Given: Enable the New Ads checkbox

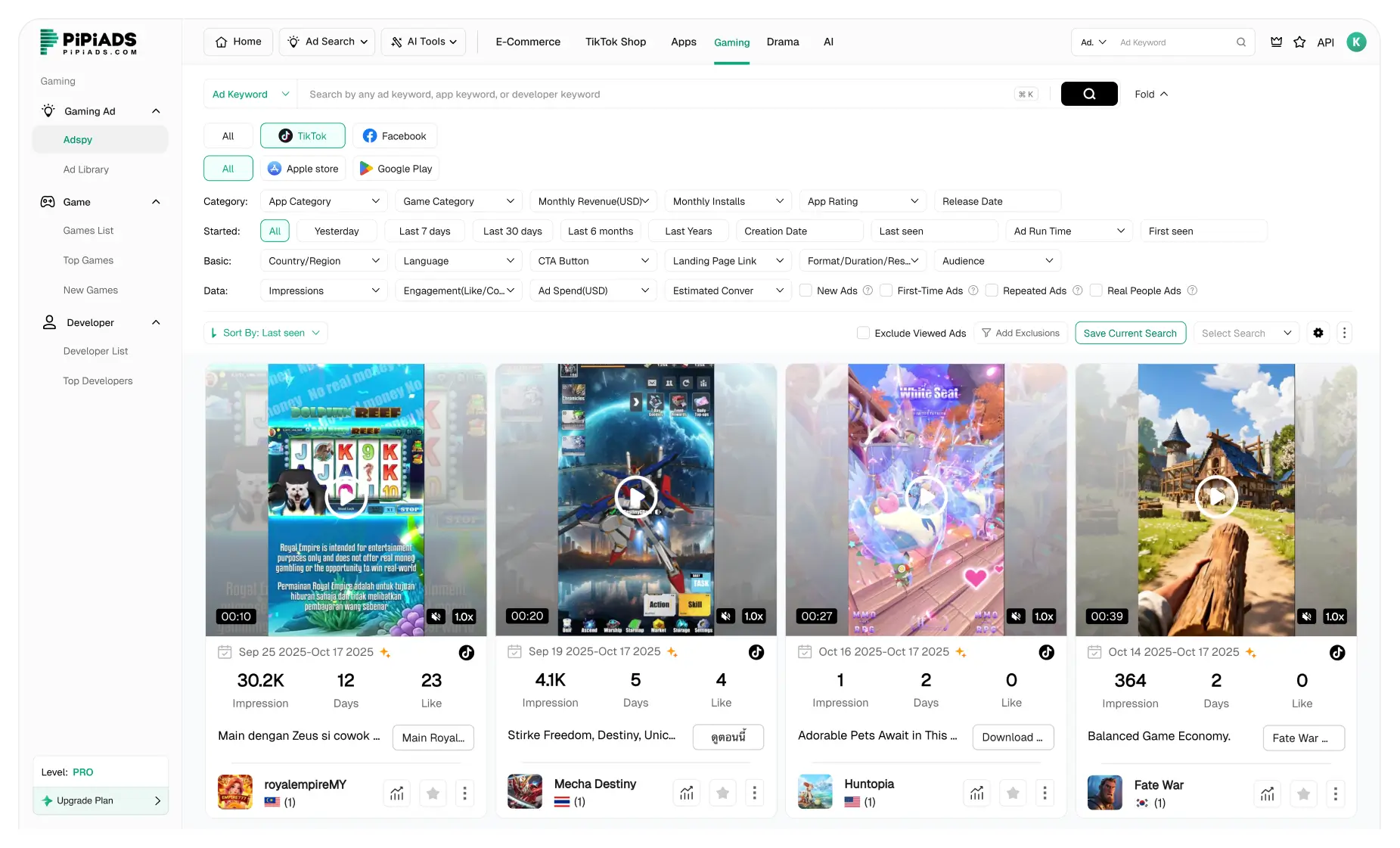Looking at the screenshot, I should click(807, 290).
